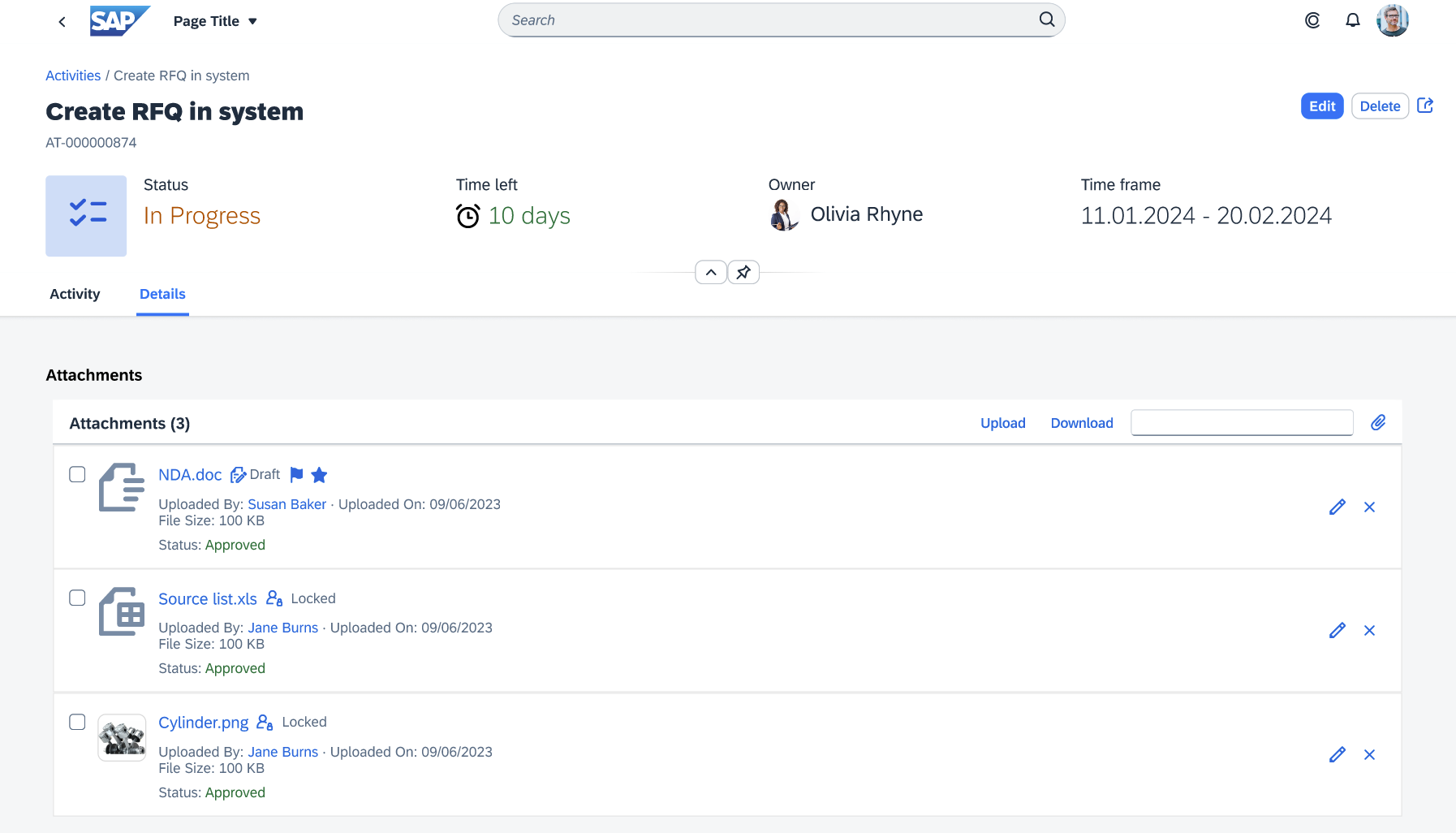Switch to the Activity tab

click(x=75, y=294)
